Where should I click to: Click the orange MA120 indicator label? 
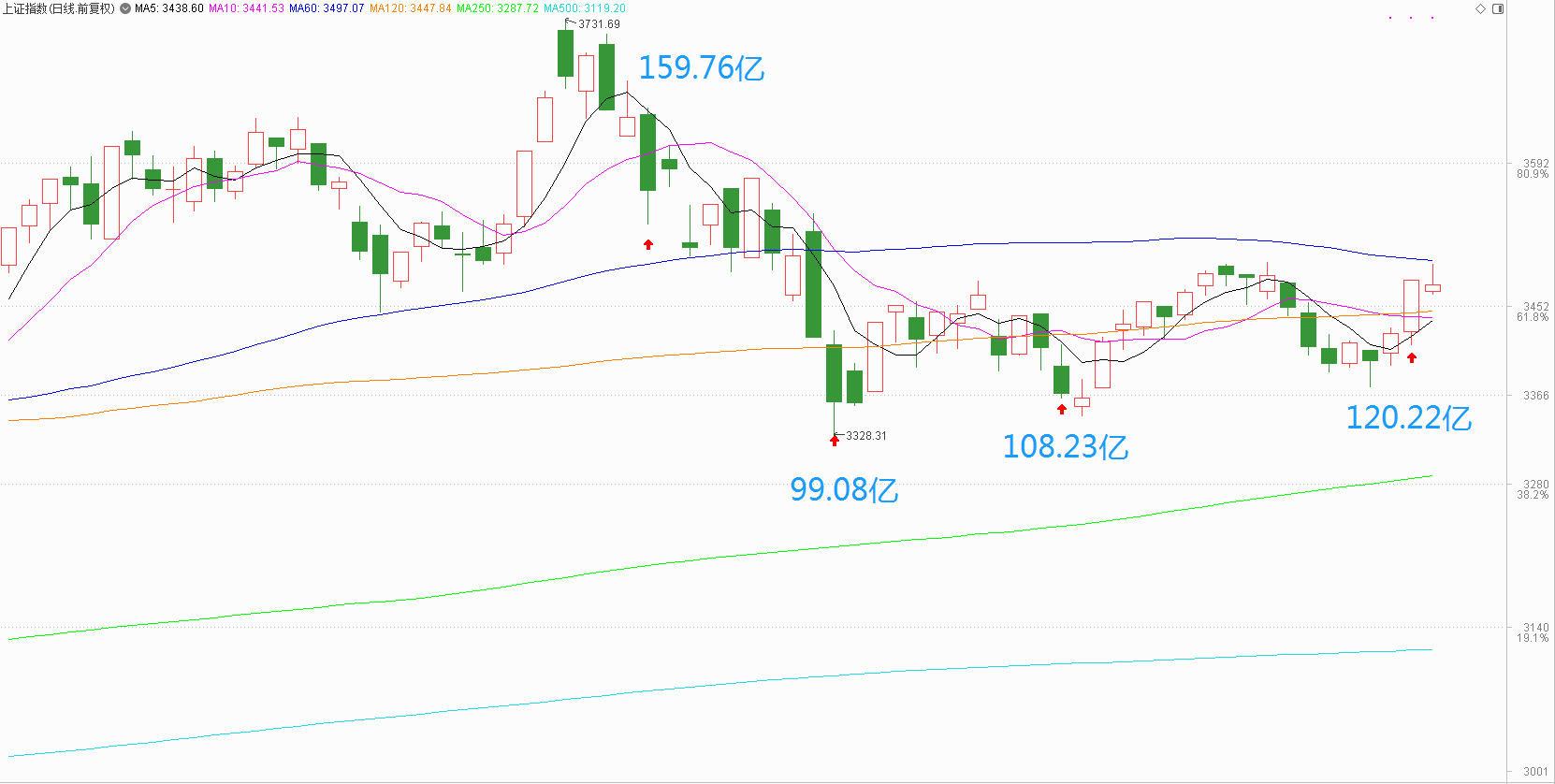[x=410, y=8]
